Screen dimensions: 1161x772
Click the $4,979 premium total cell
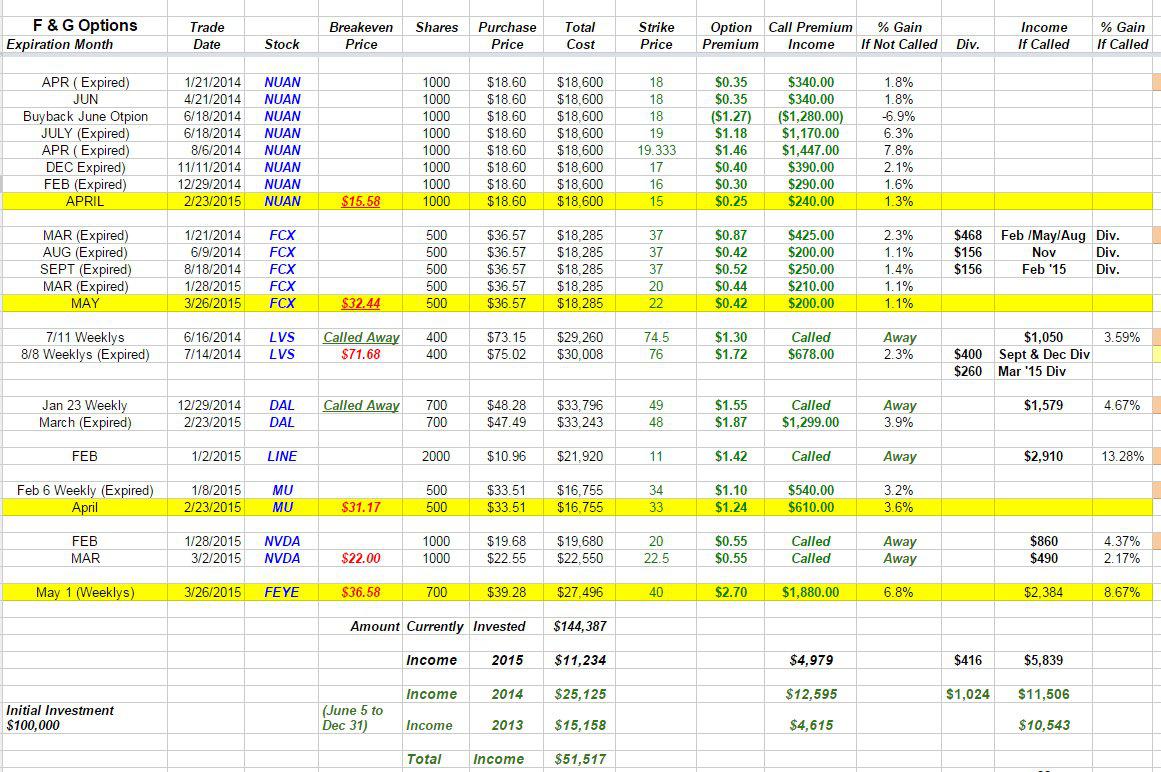click(811, 661)
